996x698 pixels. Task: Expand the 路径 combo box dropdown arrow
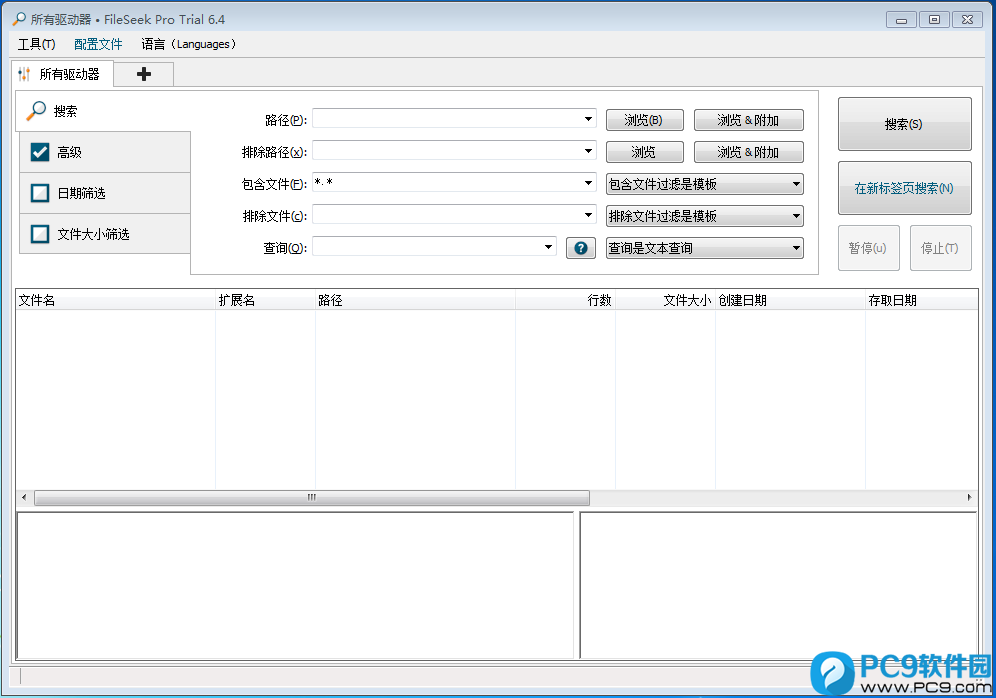588,119
